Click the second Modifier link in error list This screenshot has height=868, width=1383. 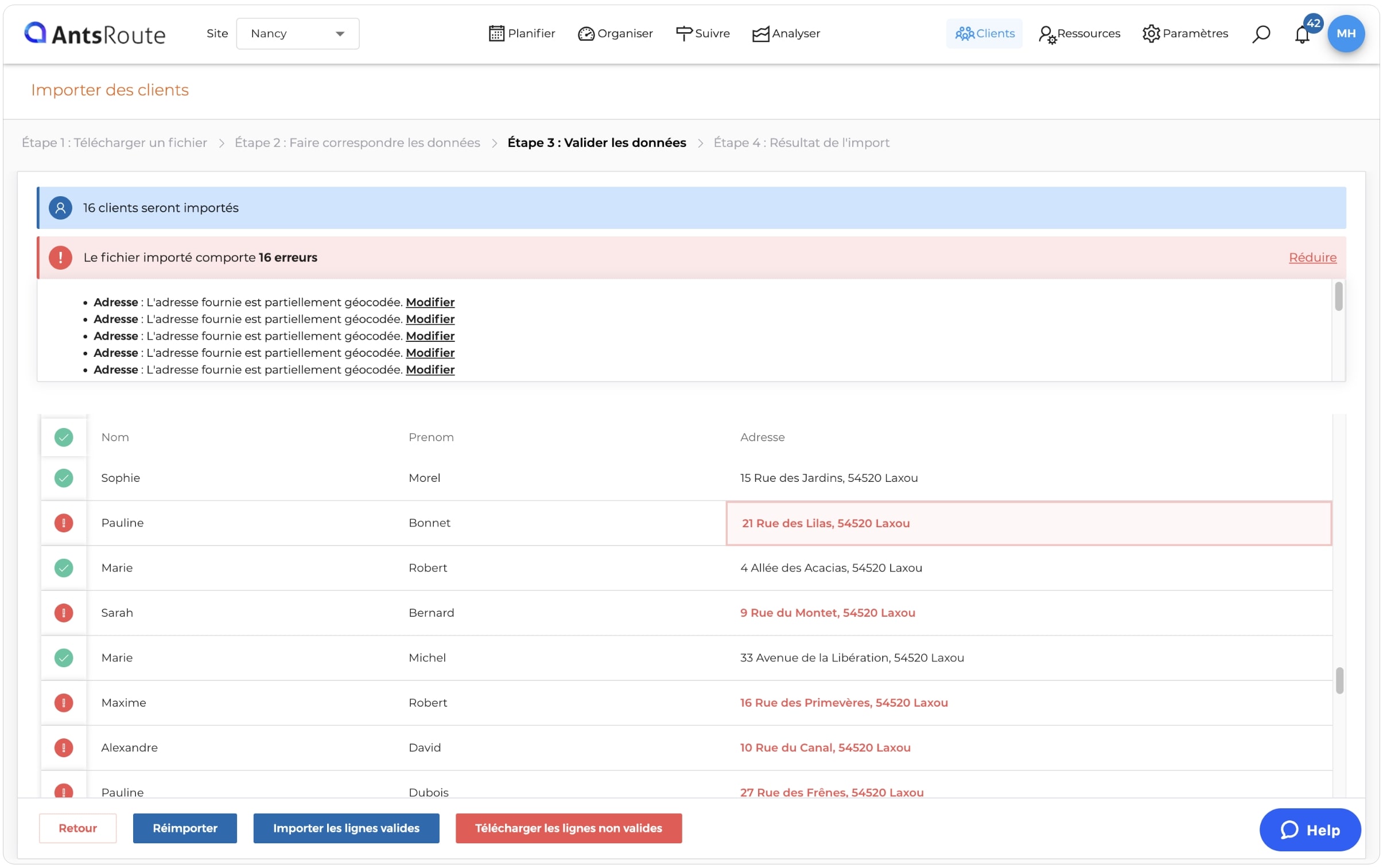[430, 318]
